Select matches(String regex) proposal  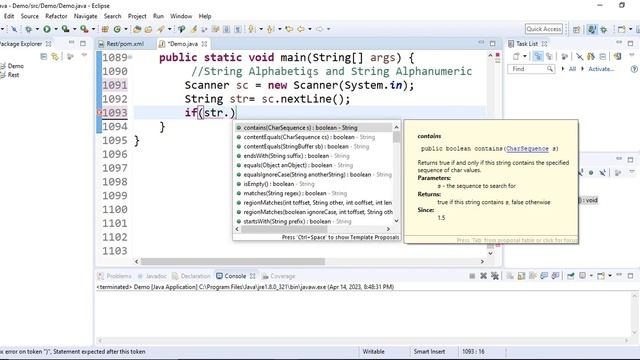pos(313,193)
